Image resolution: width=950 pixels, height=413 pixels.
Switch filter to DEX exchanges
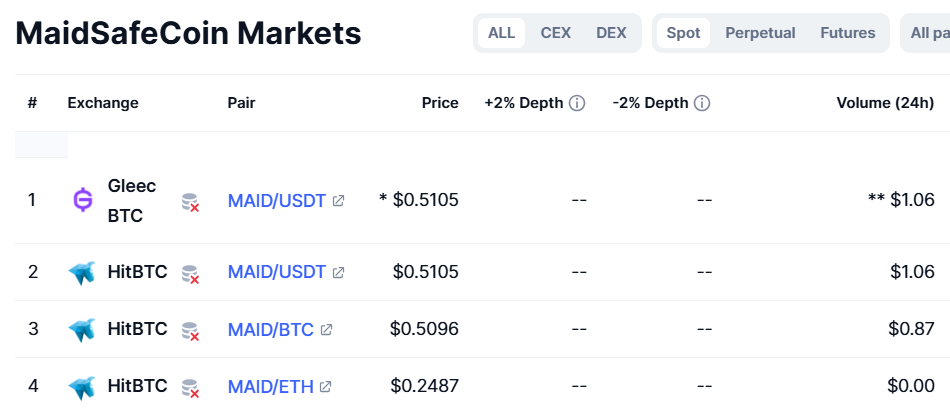tap(611, 33)
